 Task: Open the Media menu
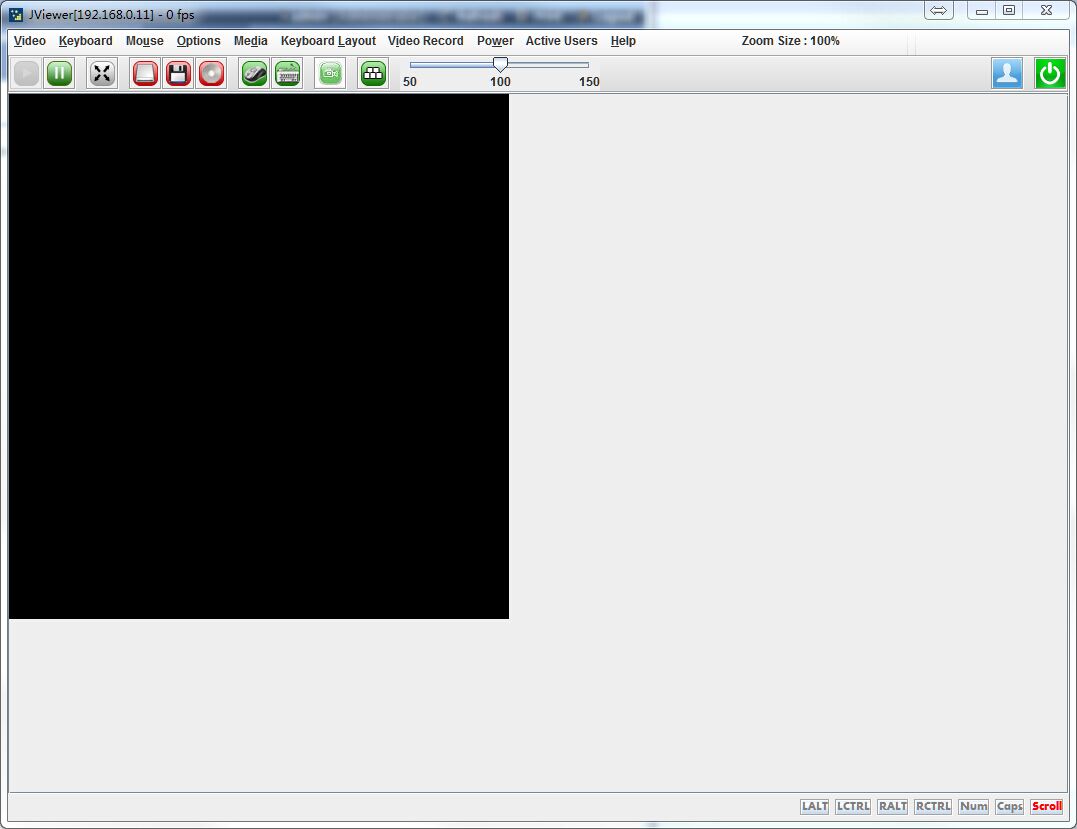tap(251, 41)
